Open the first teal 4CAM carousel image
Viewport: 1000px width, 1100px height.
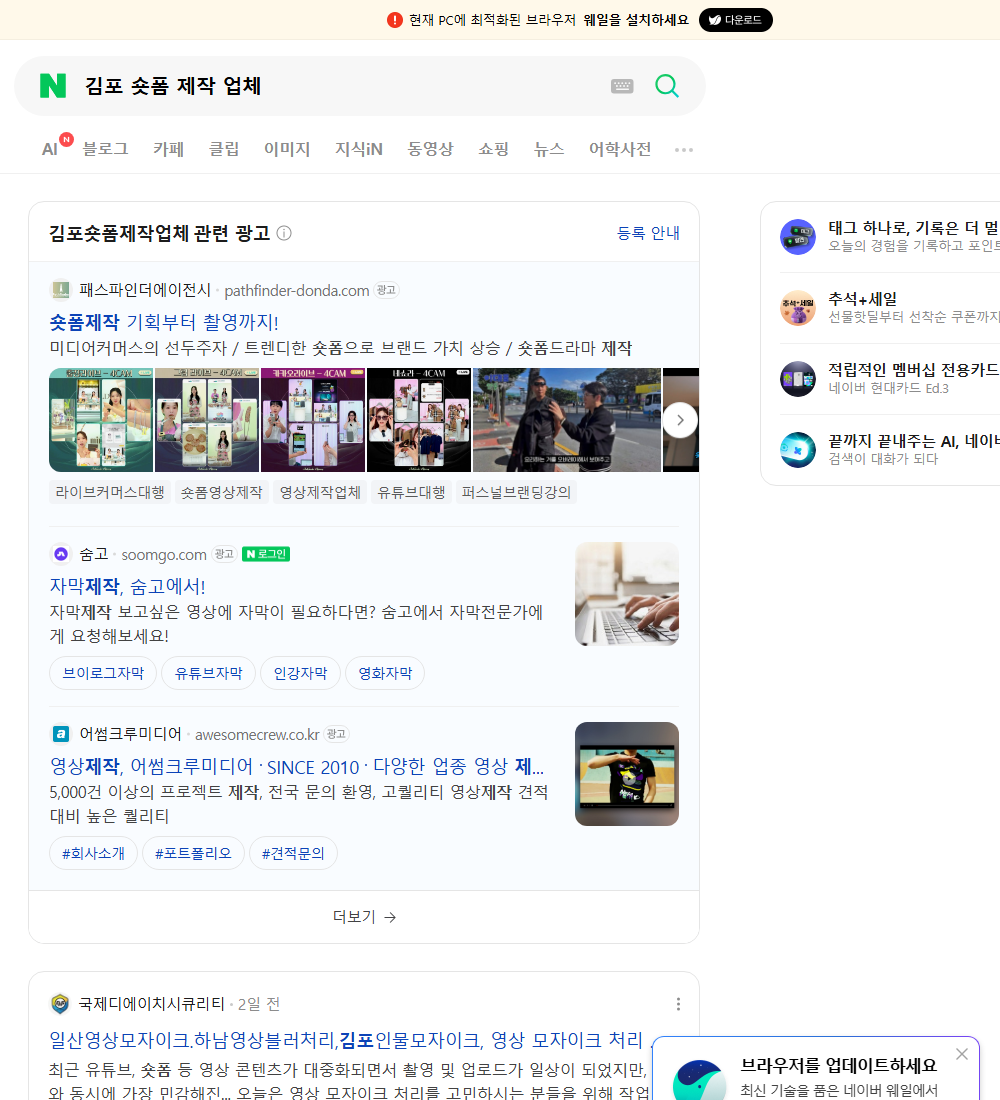pos(101,420)
